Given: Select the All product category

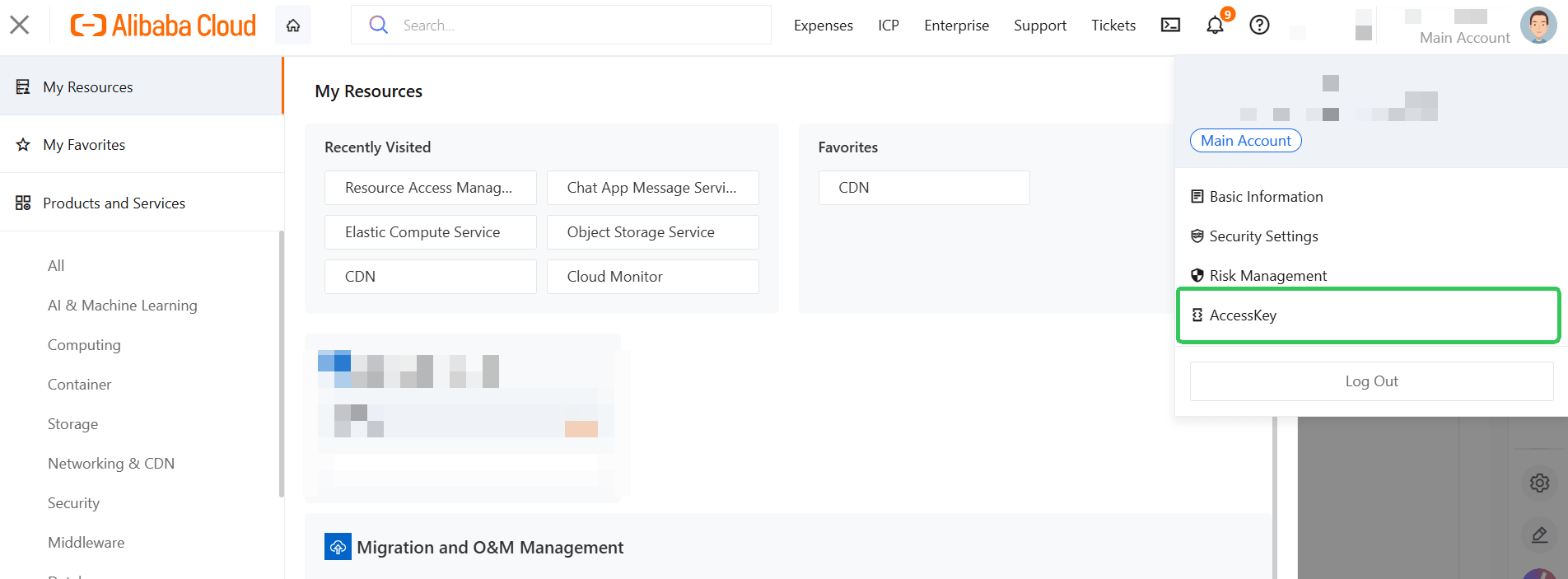Looking at the screenshot, I should [56, 265].
